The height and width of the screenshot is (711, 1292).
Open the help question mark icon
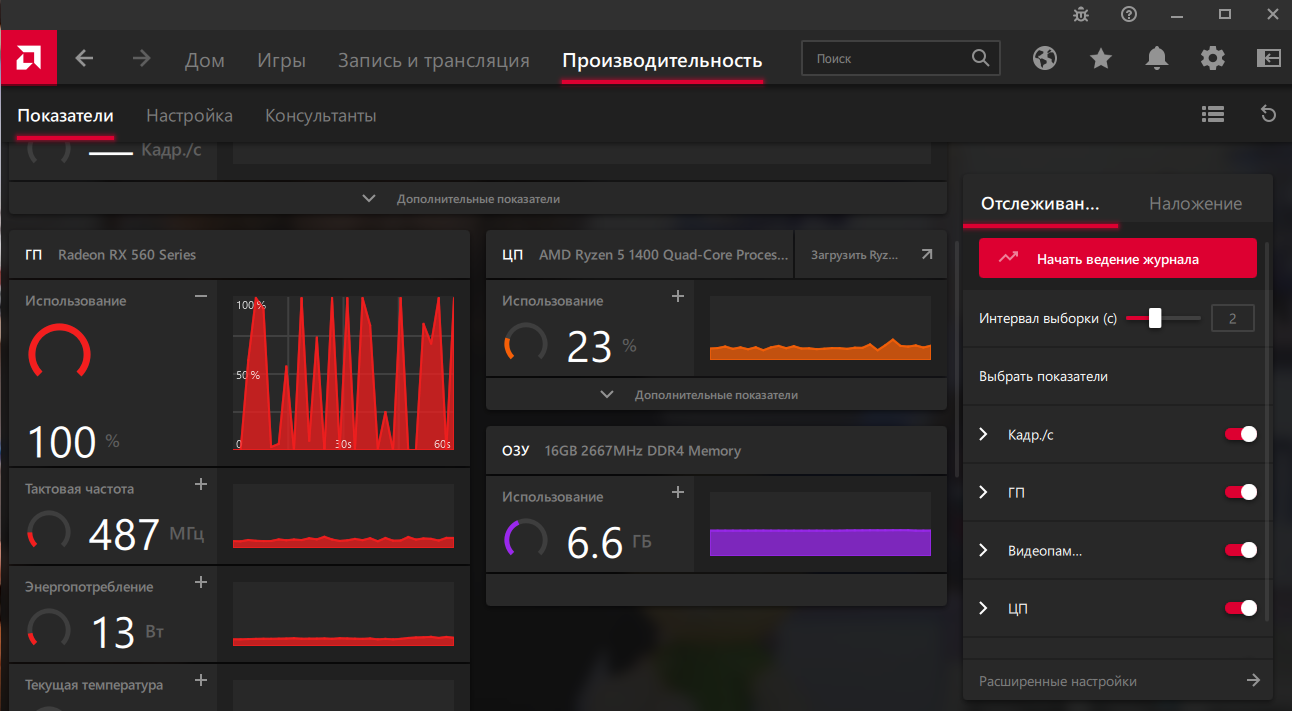(1129, 14)
